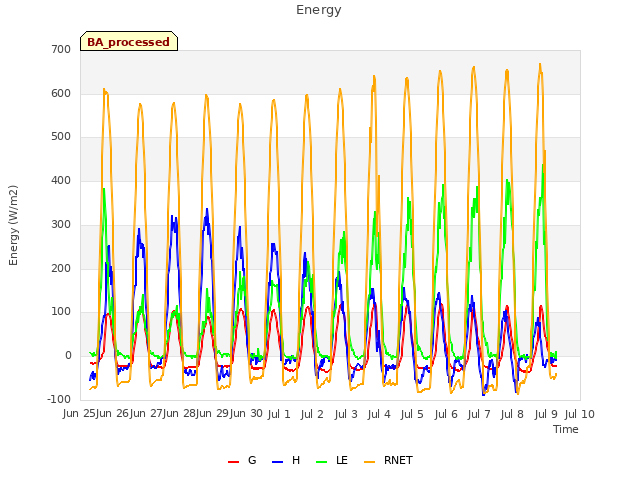Image resolution: width=640 pixels, height=480 pixels.
Task: Click the H legend label
Action: click(x=296, y=460)
